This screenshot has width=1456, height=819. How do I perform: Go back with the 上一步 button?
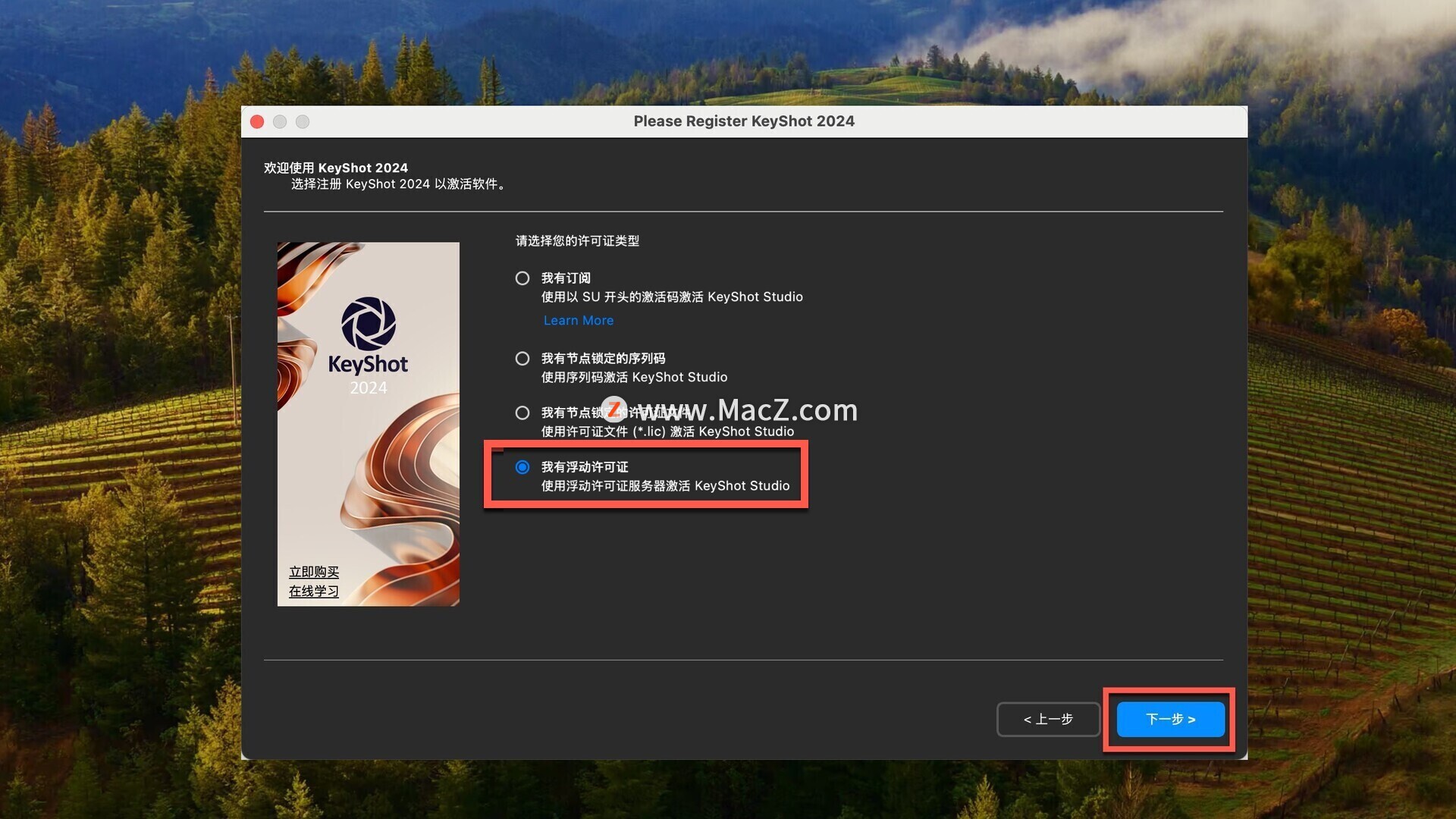coord(1048,719)
